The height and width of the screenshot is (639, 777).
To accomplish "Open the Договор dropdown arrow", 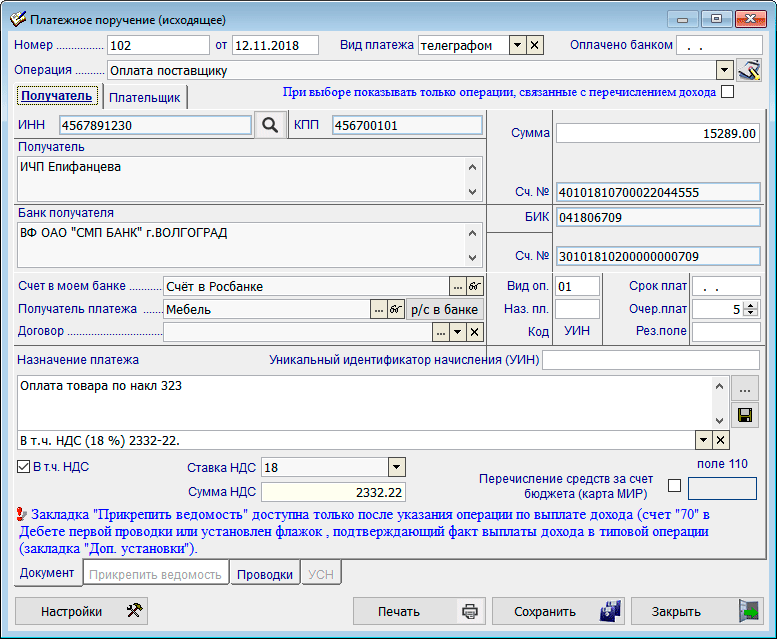I will click(457, 332).
